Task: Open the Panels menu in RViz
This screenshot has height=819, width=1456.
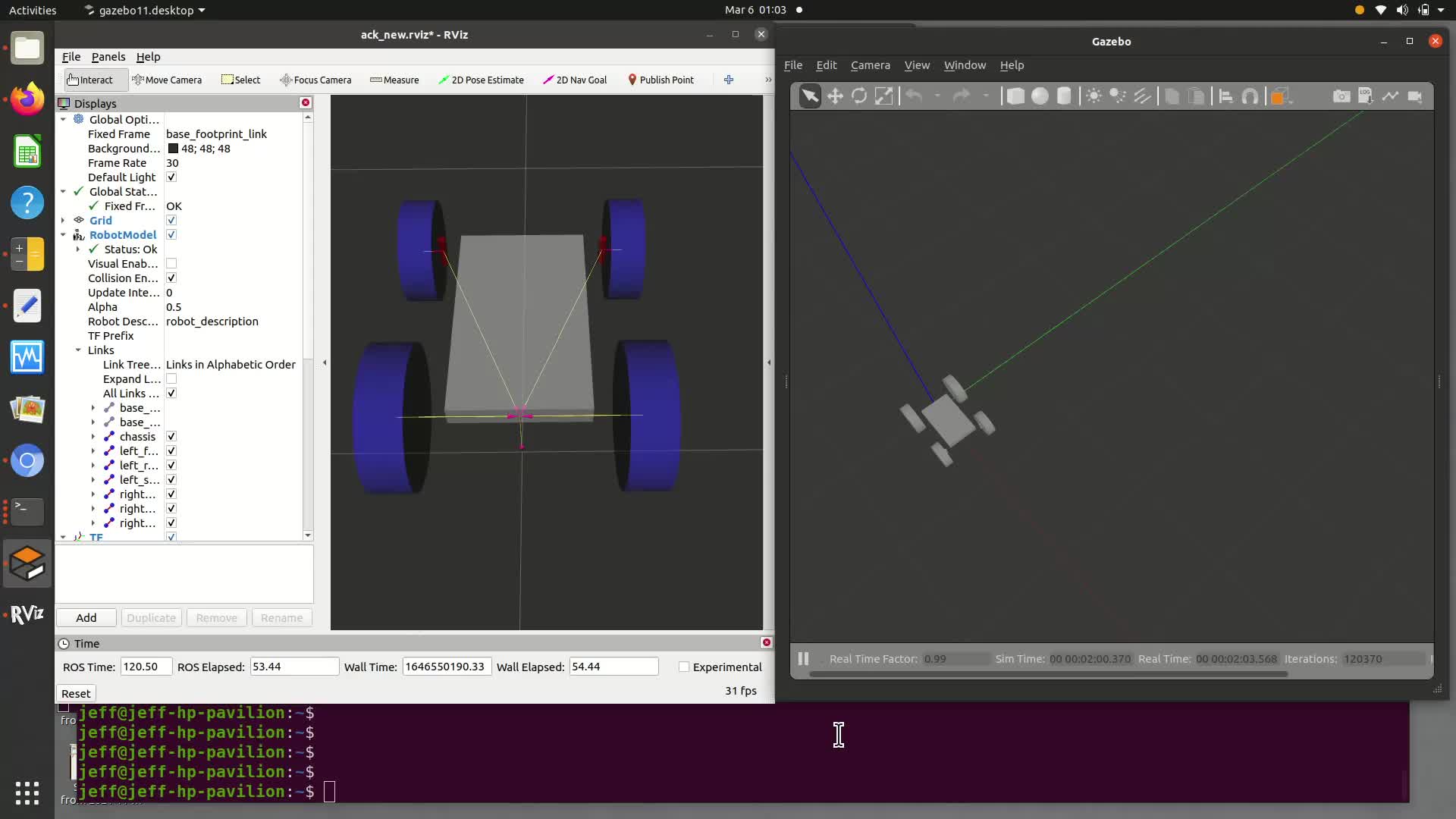Action: 108,57
